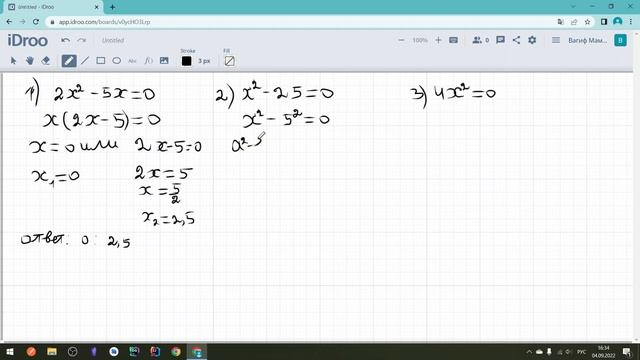Select the hand pan tool

29,61
